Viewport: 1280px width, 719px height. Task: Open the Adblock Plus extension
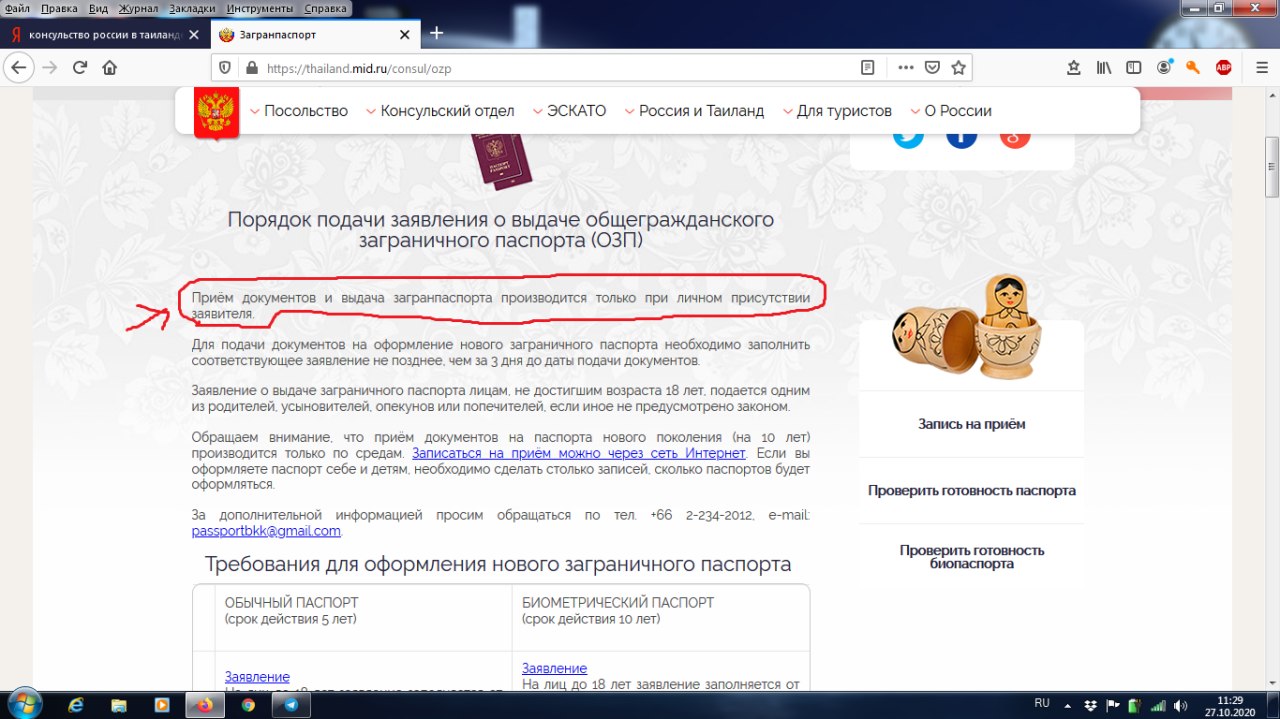pos(1223,68)
